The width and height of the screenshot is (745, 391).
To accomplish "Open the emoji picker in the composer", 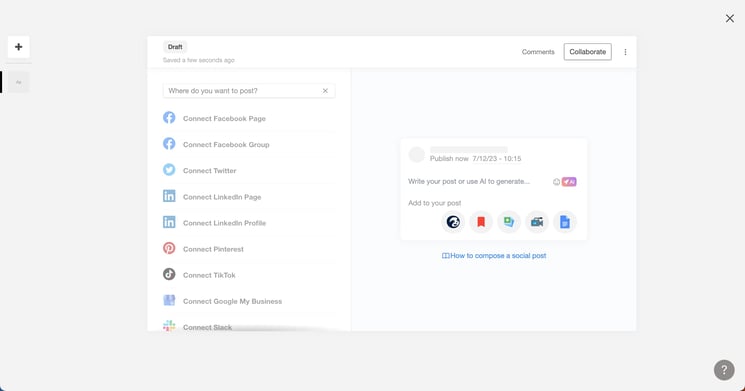I will coord(556,181).
